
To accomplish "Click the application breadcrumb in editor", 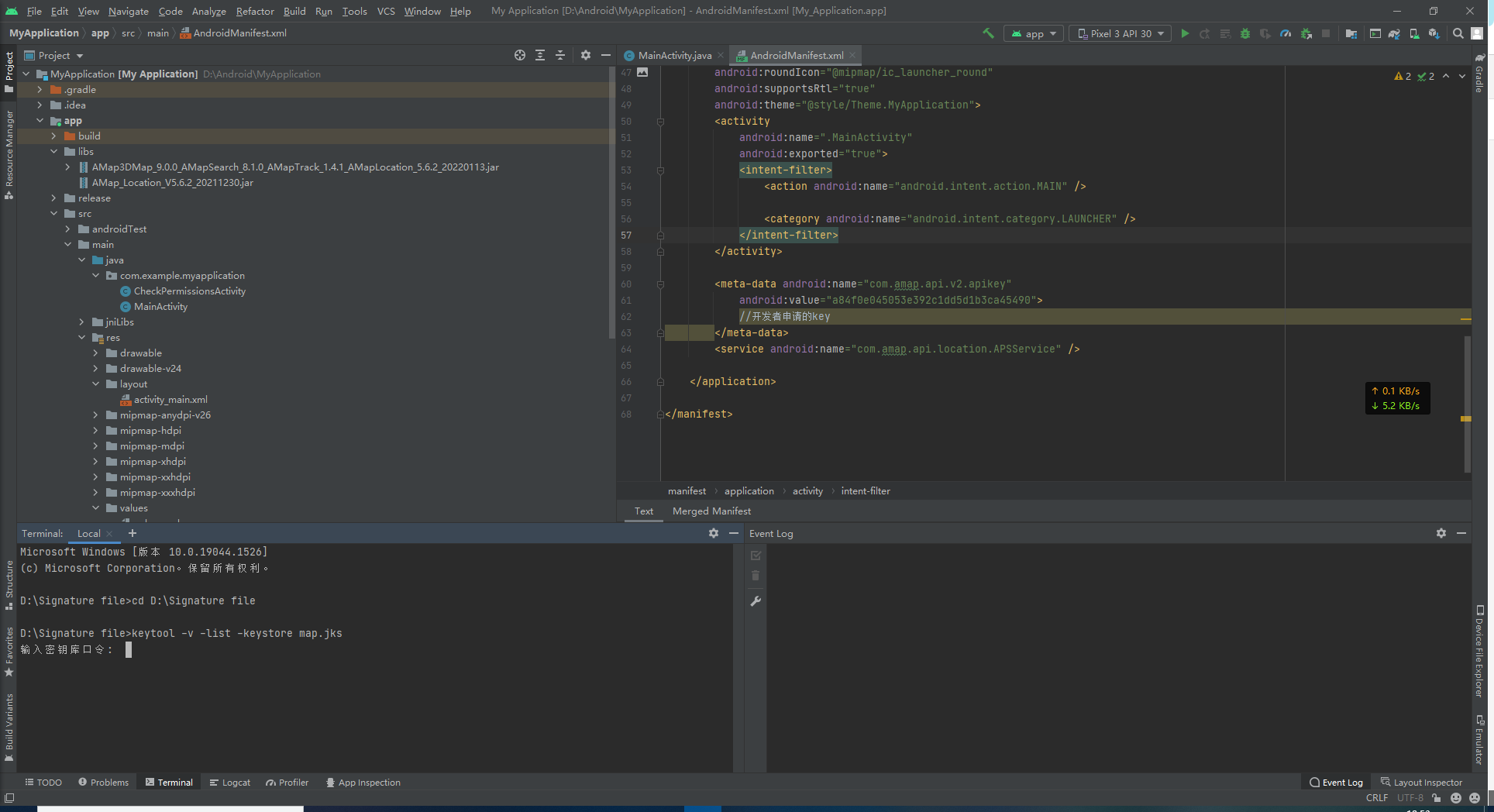I will [x=749, y=491].
